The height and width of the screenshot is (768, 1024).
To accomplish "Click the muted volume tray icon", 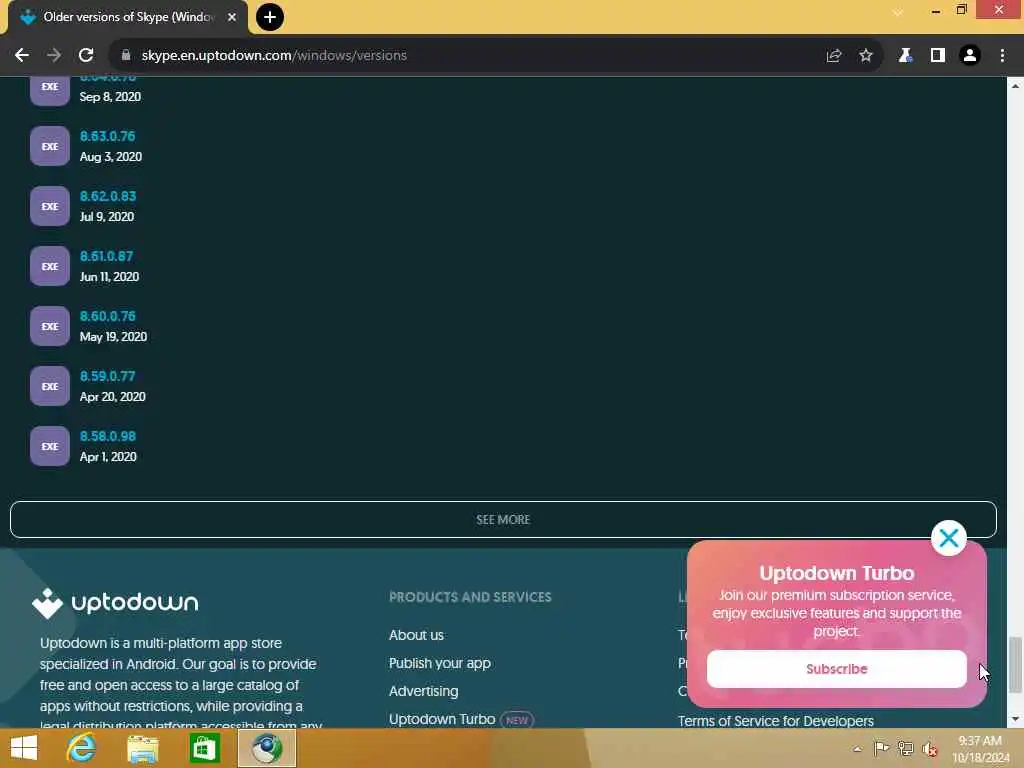I will 930,749.
